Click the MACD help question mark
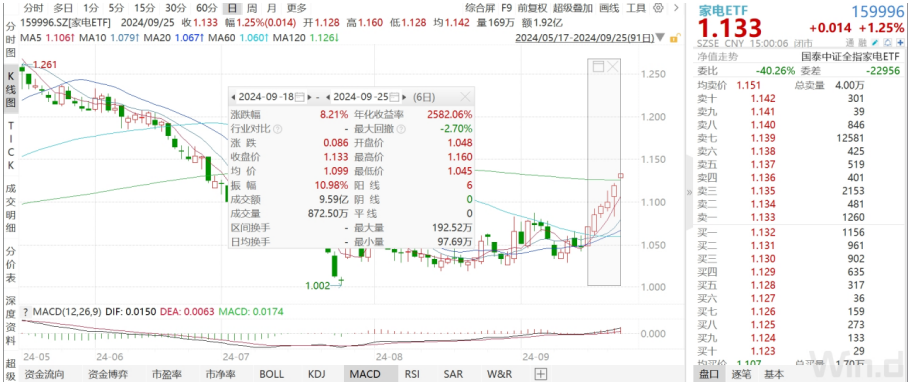The height and width of the screenshot is (387, 911). coord(25,312)
